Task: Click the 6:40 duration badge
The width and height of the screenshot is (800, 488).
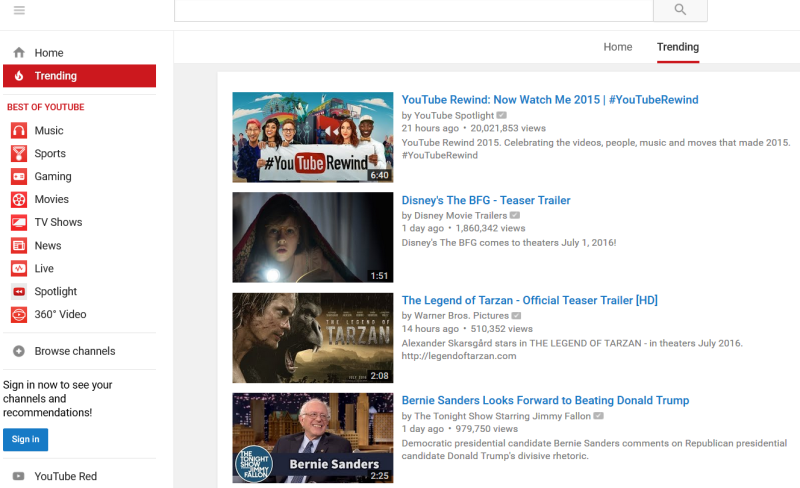Action: click(380, 175)
